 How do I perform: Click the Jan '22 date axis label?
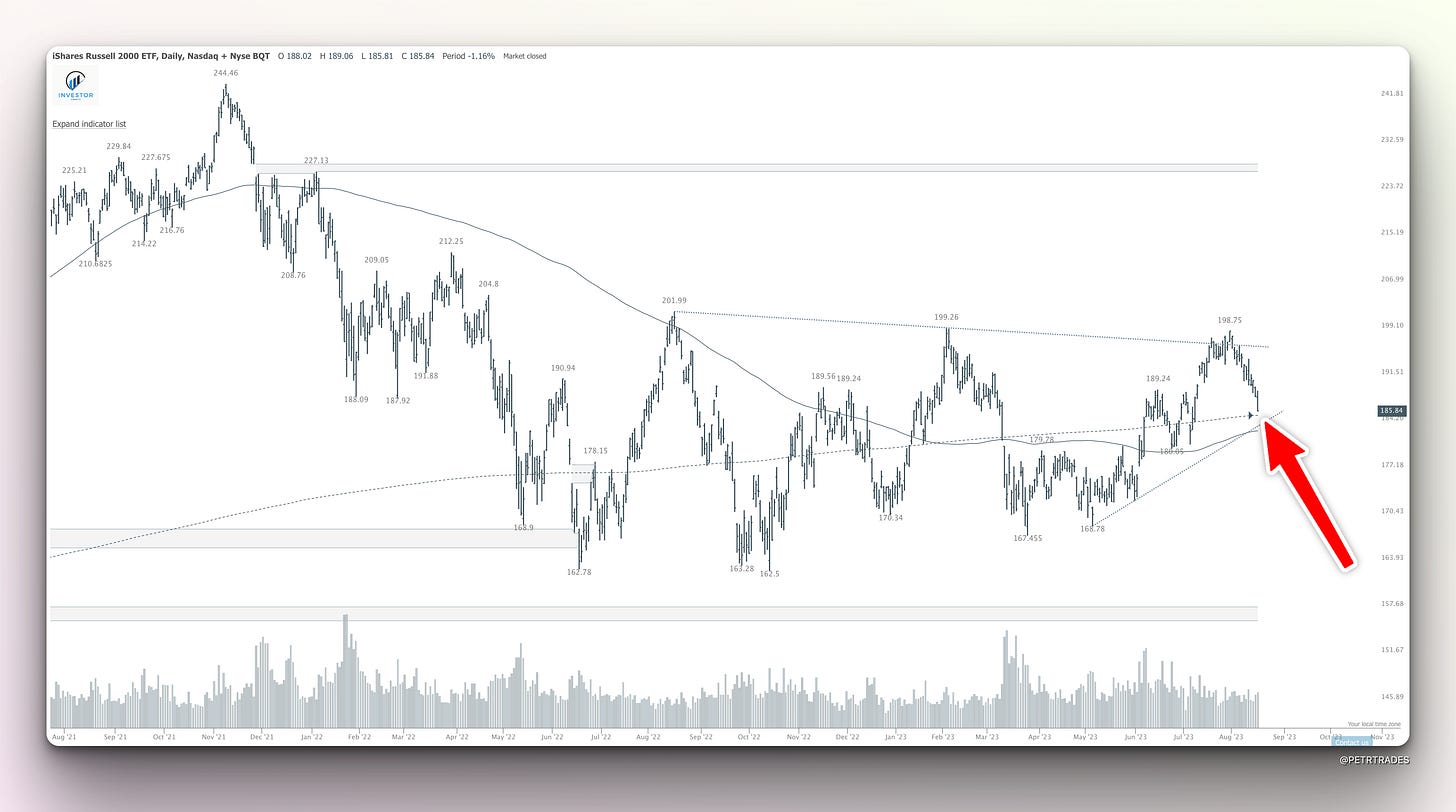coord(312,737)
